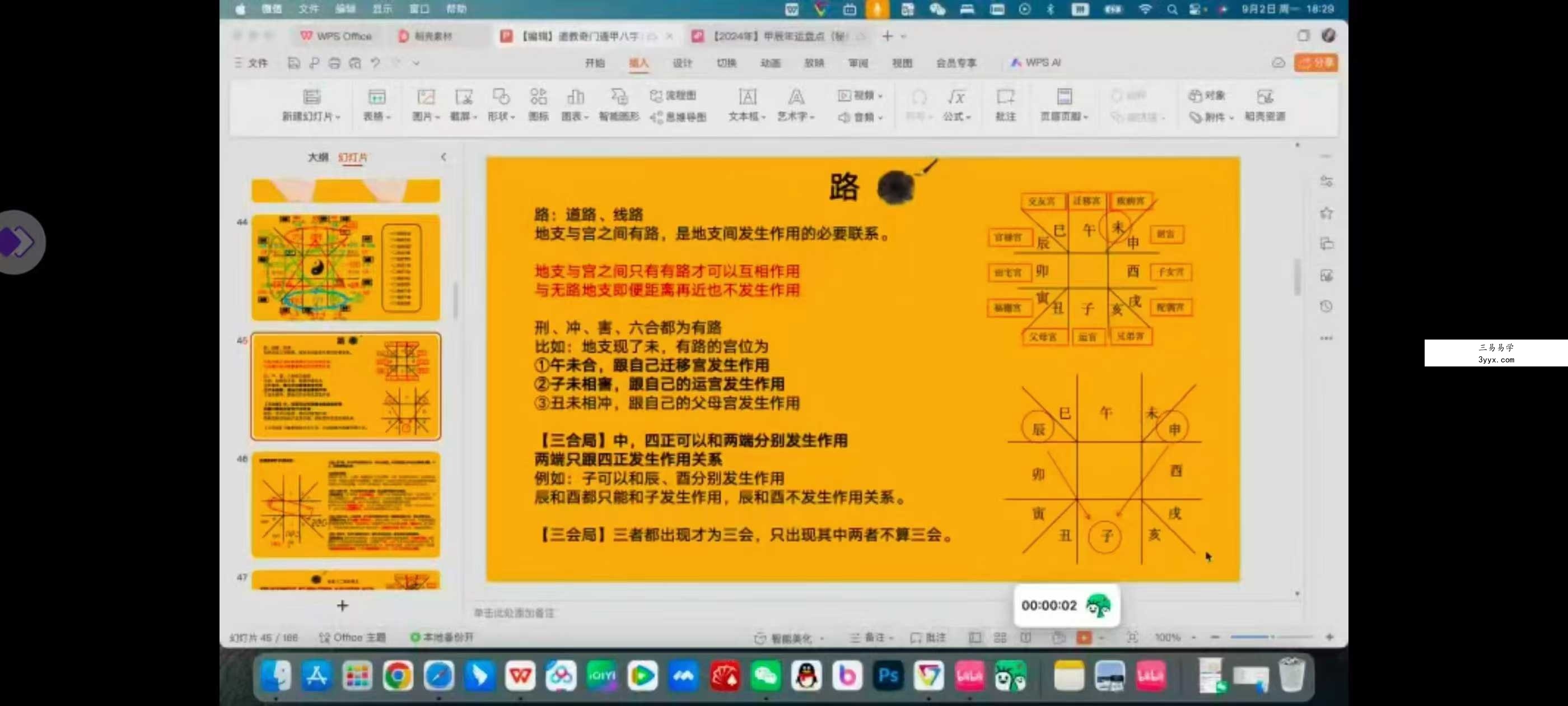
Task: Click the Screenshot (截屏) icon
Action: pos(464,97)
